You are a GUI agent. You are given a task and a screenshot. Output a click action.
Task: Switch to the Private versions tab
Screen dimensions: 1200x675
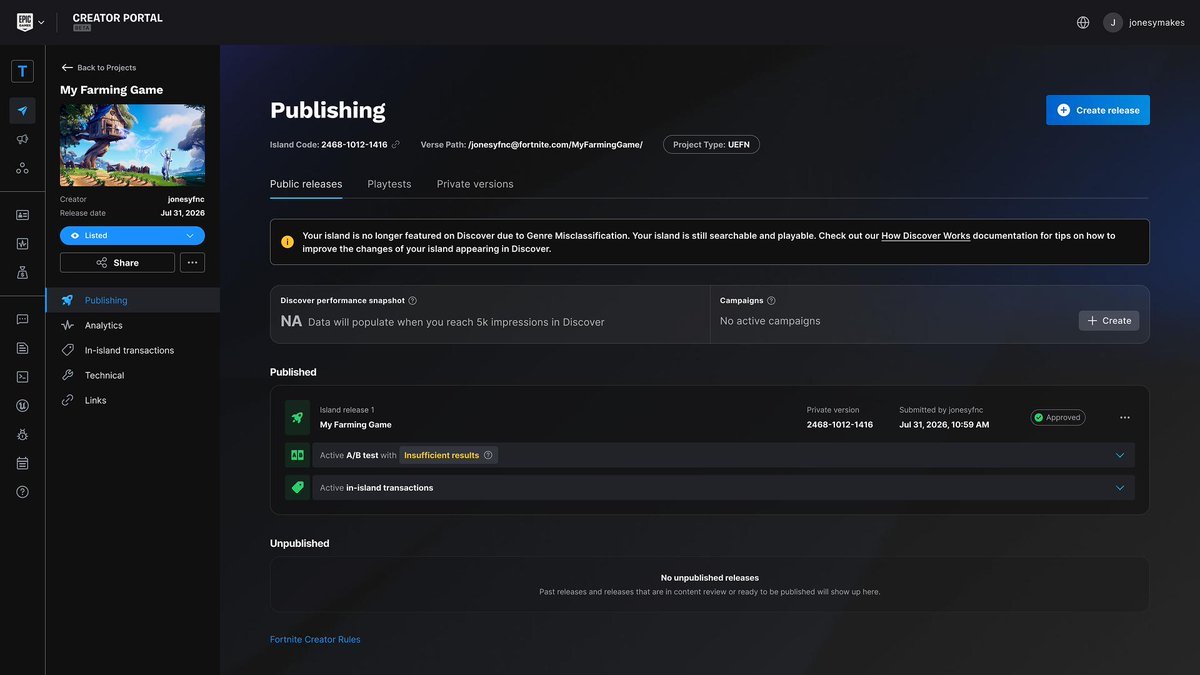pos(475,184)
